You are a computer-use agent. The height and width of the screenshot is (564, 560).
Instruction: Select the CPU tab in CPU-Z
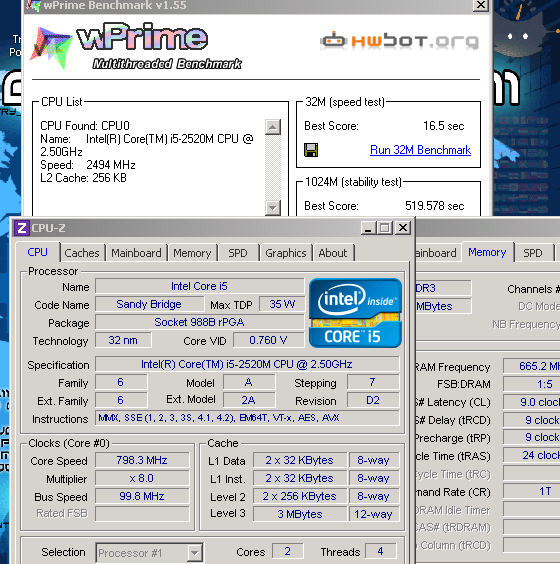tap(37, 252)
